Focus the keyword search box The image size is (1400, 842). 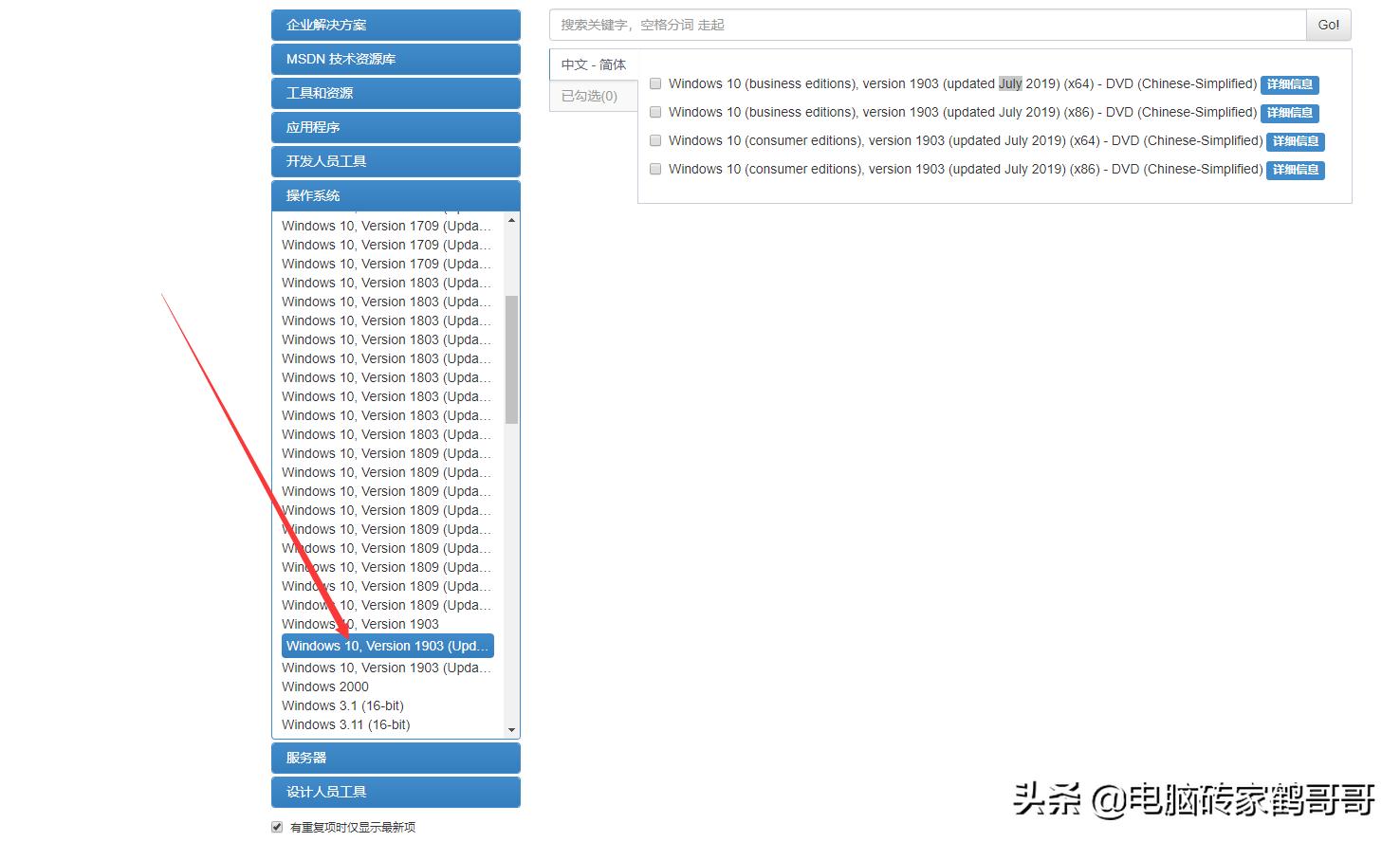tap(928, 25)
